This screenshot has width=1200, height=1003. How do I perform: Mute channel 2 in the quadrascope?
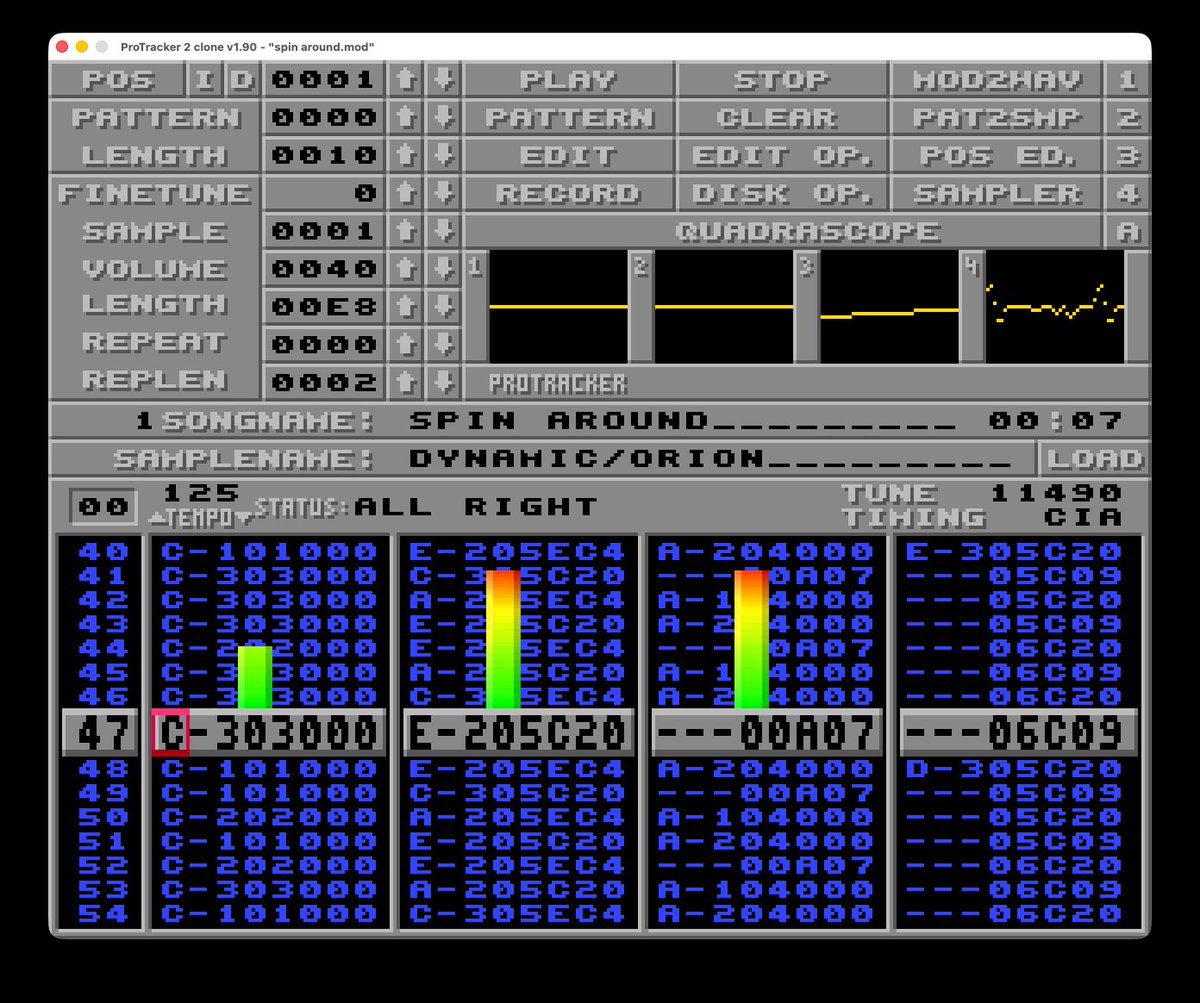point(724,306)
